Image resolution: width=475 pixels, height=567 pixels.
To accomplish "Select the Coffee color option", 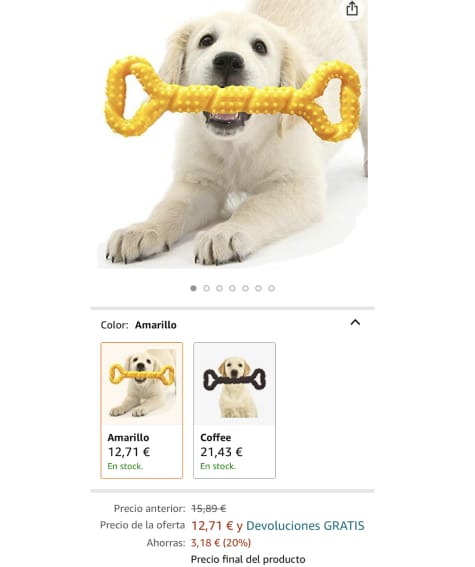I will point(234,410).
